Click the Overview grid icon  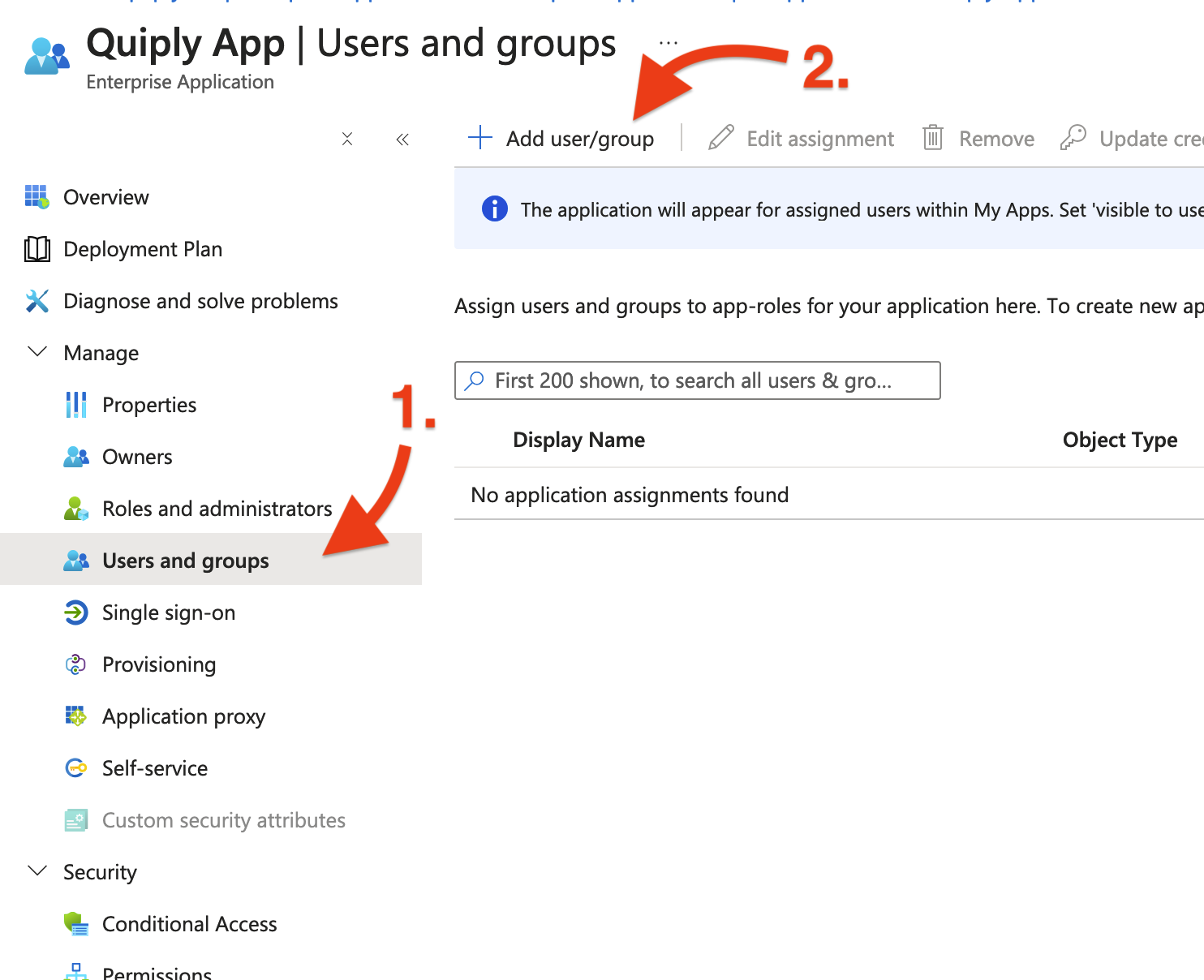(x=37, y=196)
